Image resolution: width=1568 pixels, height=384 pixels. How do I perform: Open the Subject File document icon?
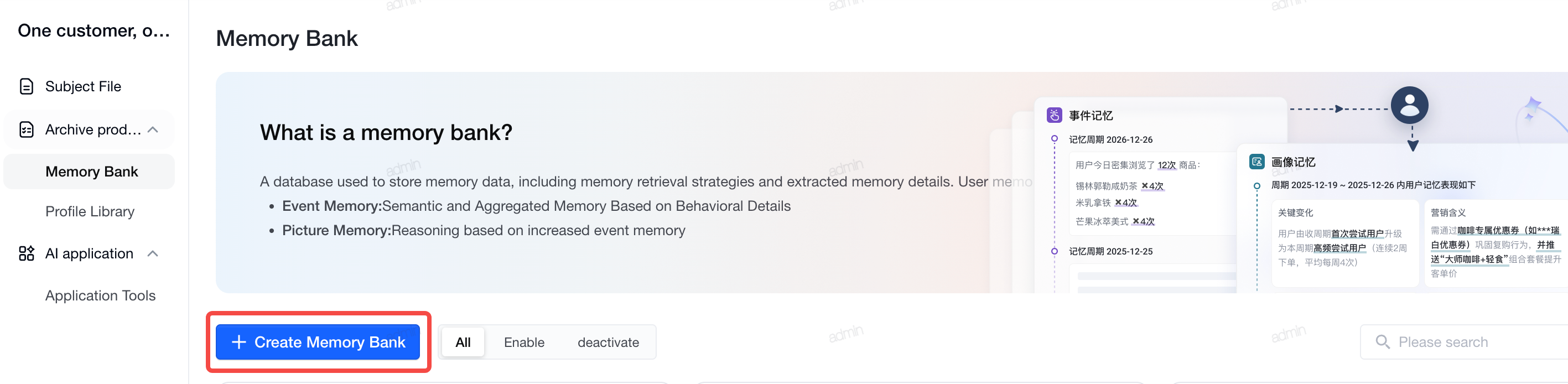click(26, 86)
